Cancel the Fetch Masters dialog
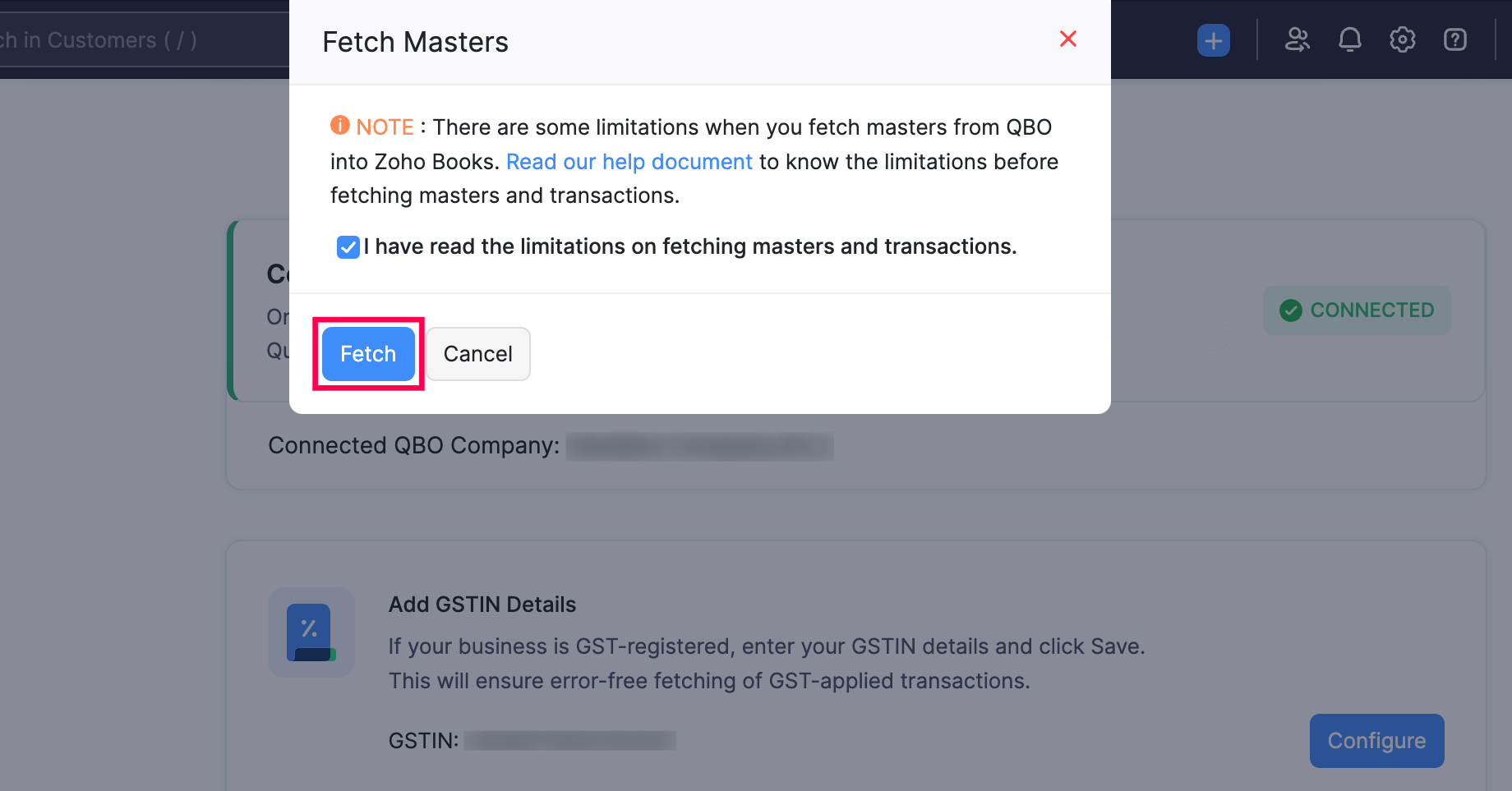 (477, 354)
